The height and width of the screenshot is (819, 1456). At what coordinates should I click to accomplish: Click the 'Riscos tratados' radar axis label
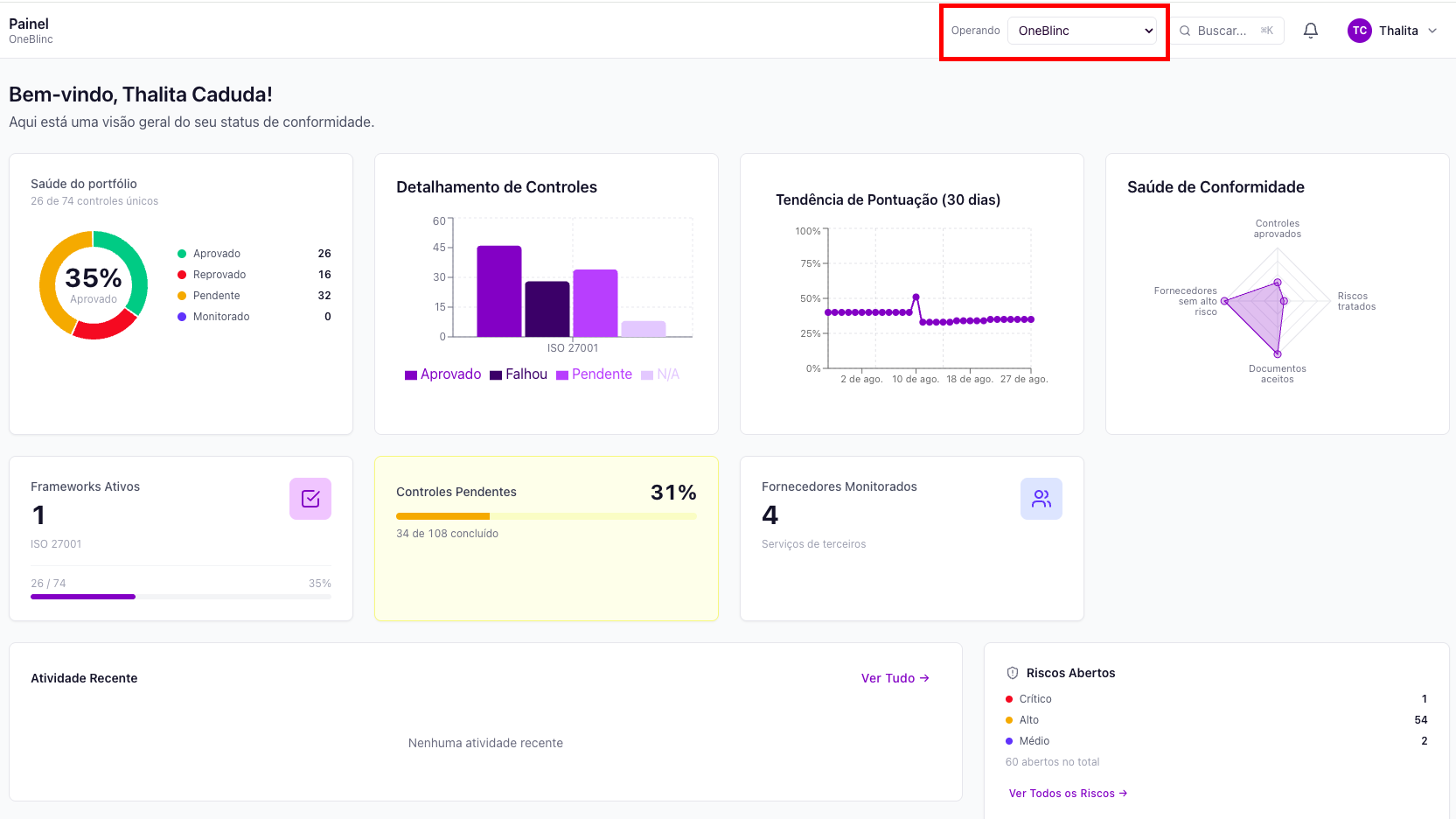[1356, 301]
